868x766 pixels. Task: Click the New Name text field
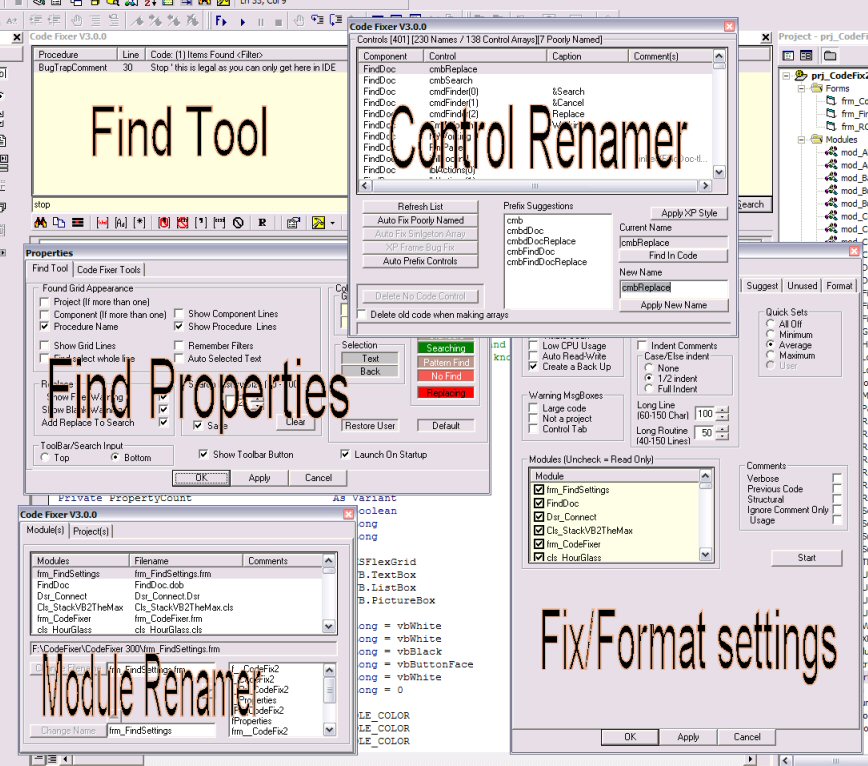673,288
